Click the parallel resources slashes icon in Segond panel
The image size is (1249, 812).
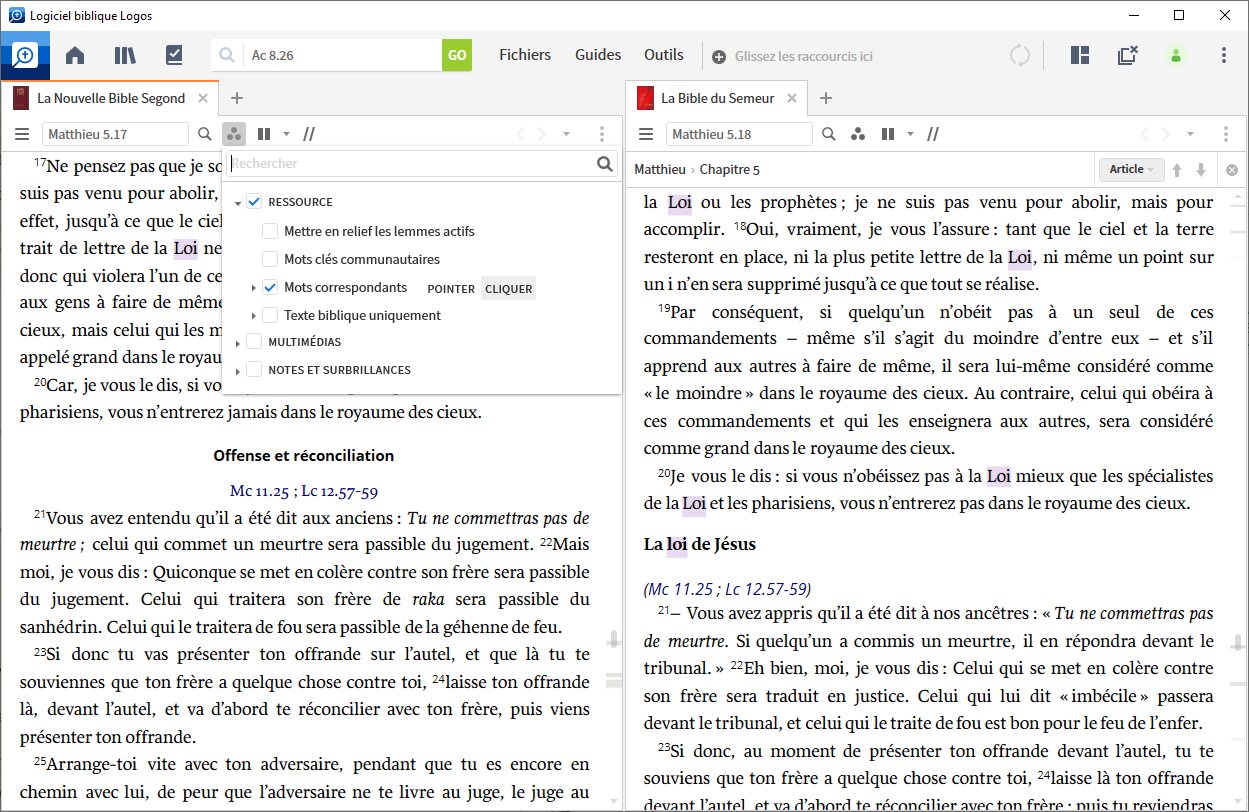[310, 134]
